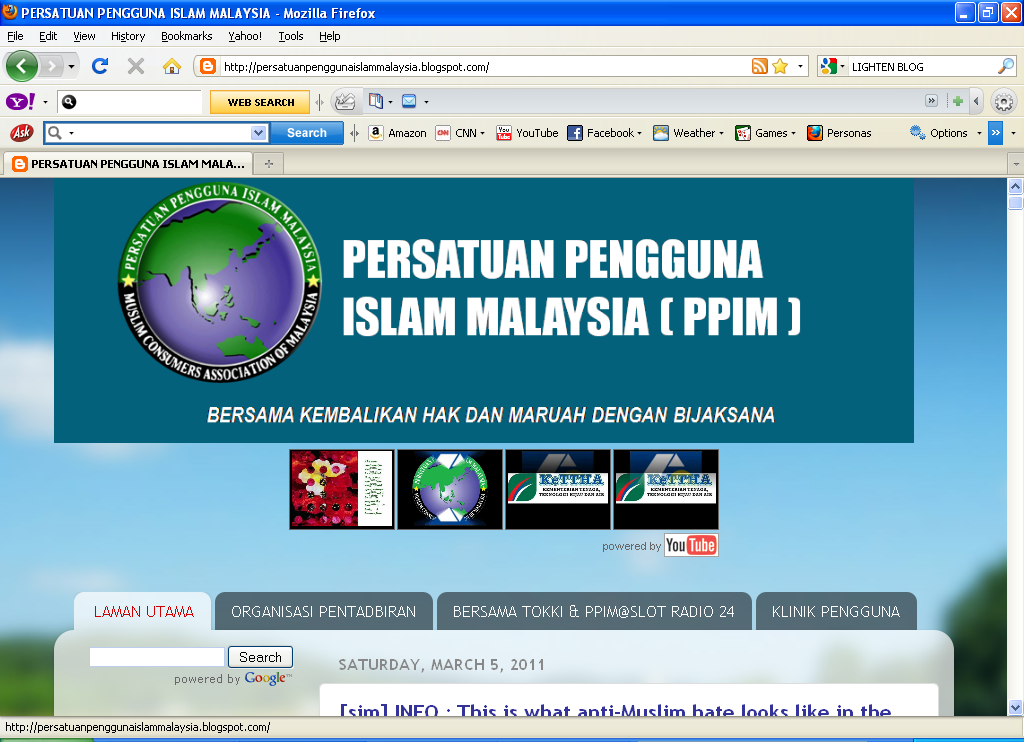The width and height of the screenshot is (1024, 742).
Task: Click the green plus icon on Yahoo toolbar
Action: click(957, 101)
